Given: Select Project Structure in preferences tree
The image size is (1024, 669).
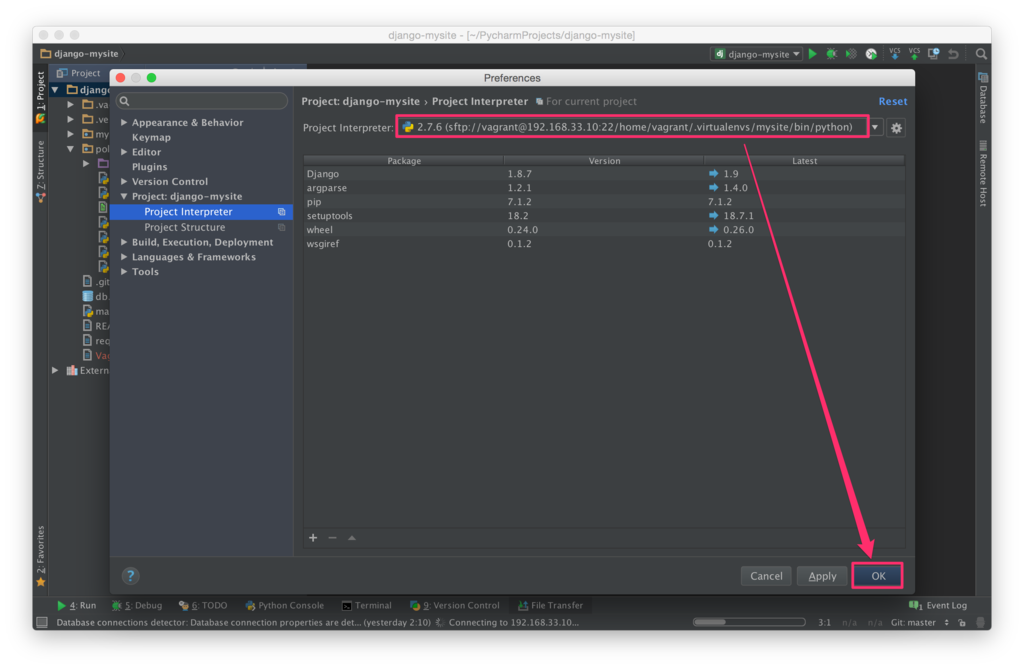Looking at the screenshot, I should click(201, 227).
